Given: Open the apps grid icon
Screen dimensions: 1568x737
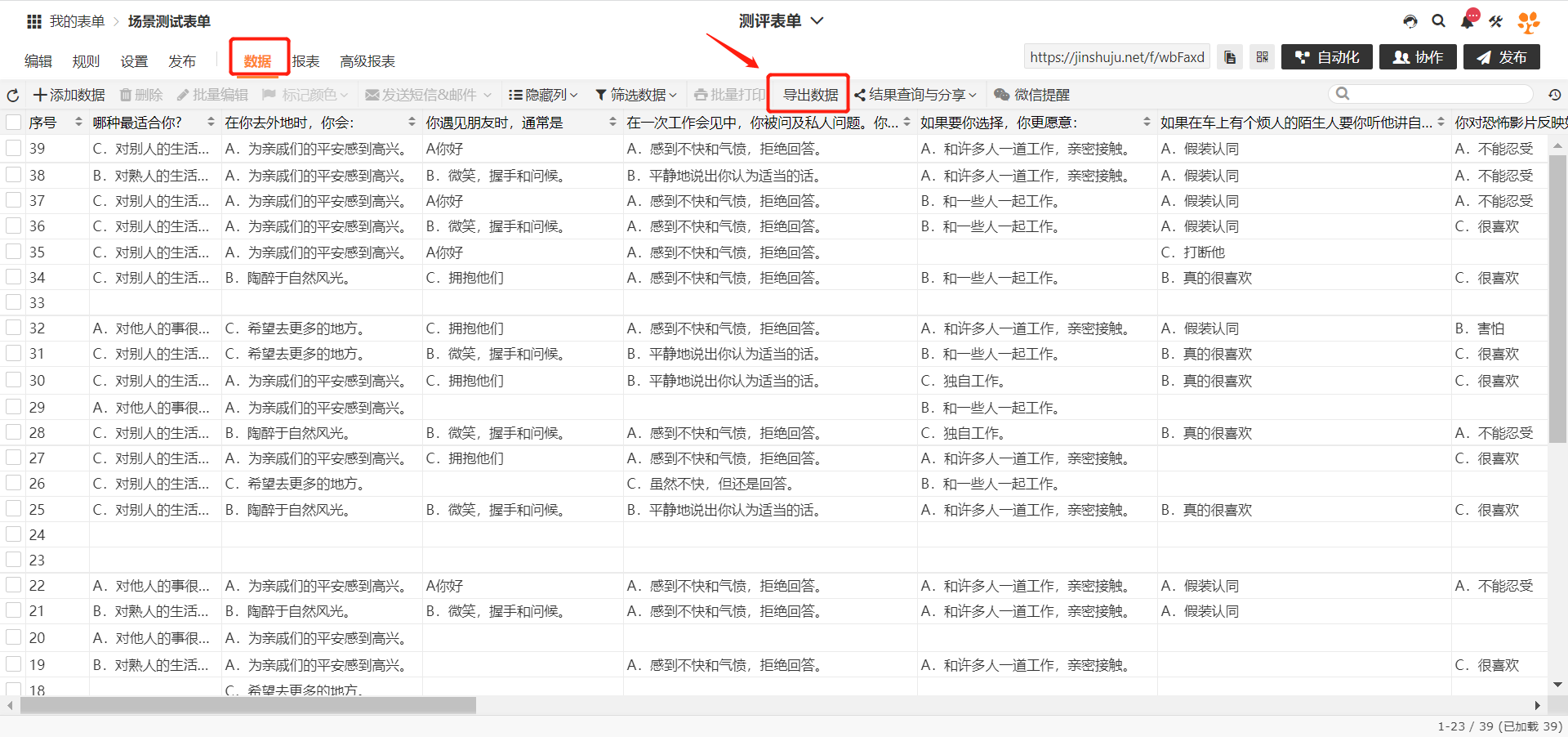Looking at the screenshot, I should point(33,21).
